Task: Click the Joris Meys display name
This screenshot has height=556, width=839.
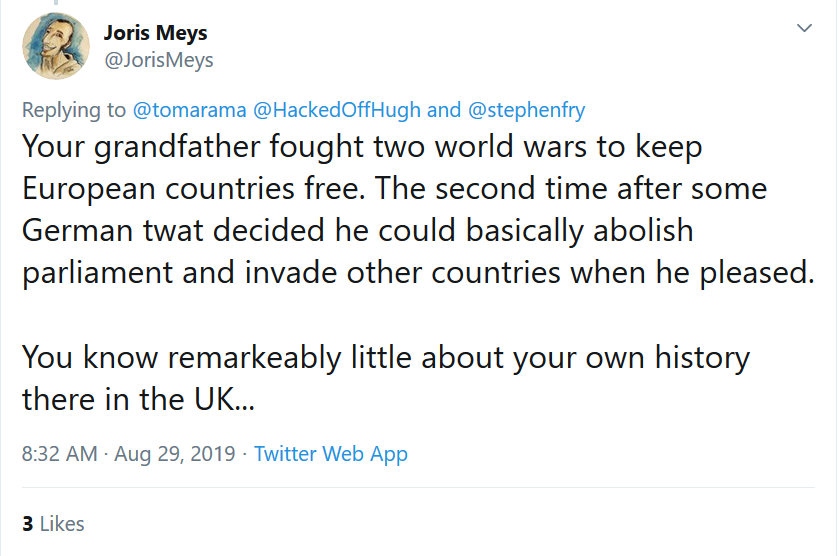Action: [x=155, y=33]
